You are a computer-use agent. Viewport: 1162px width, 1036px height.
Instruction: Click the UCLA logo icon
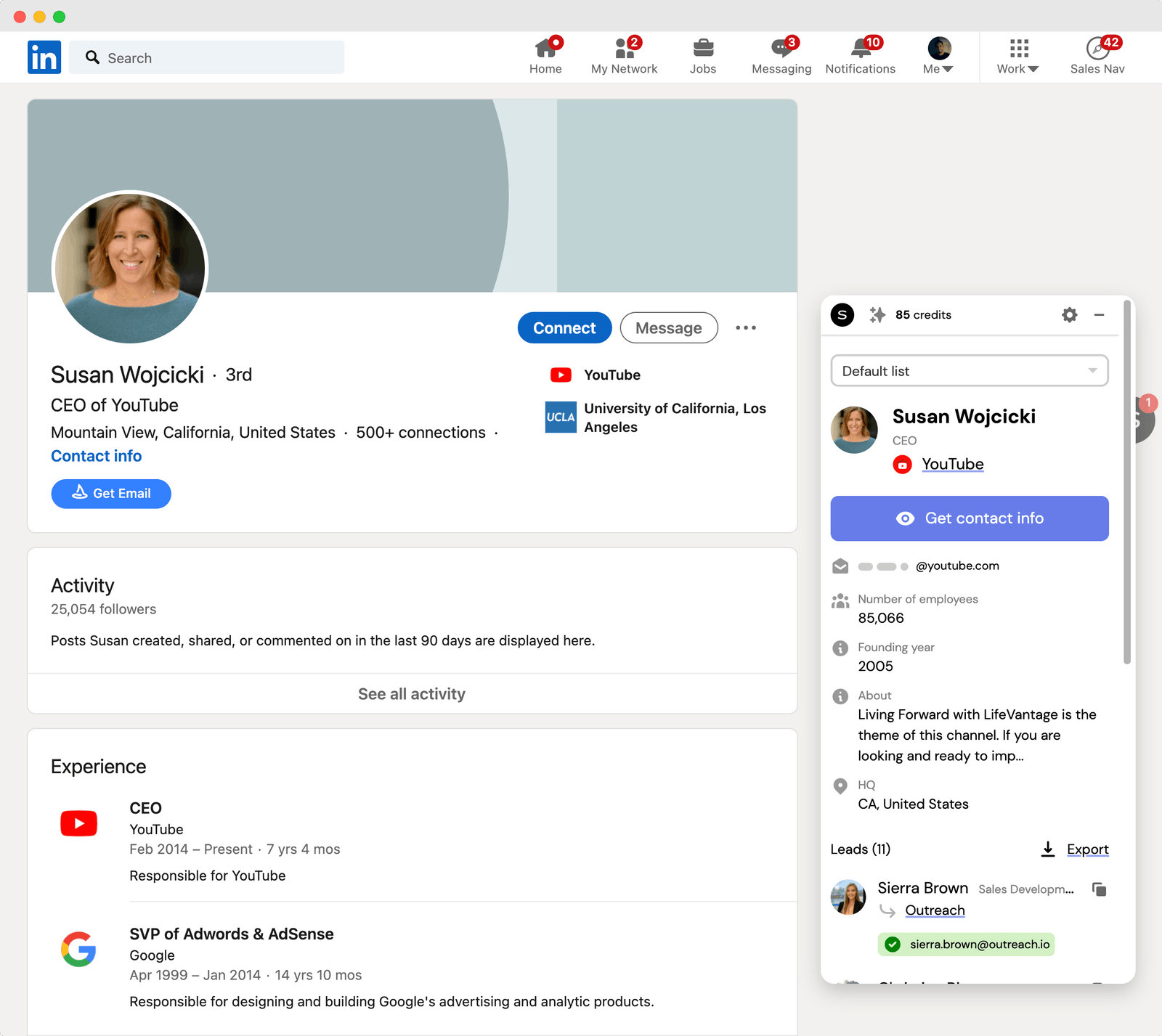(561, 417)
